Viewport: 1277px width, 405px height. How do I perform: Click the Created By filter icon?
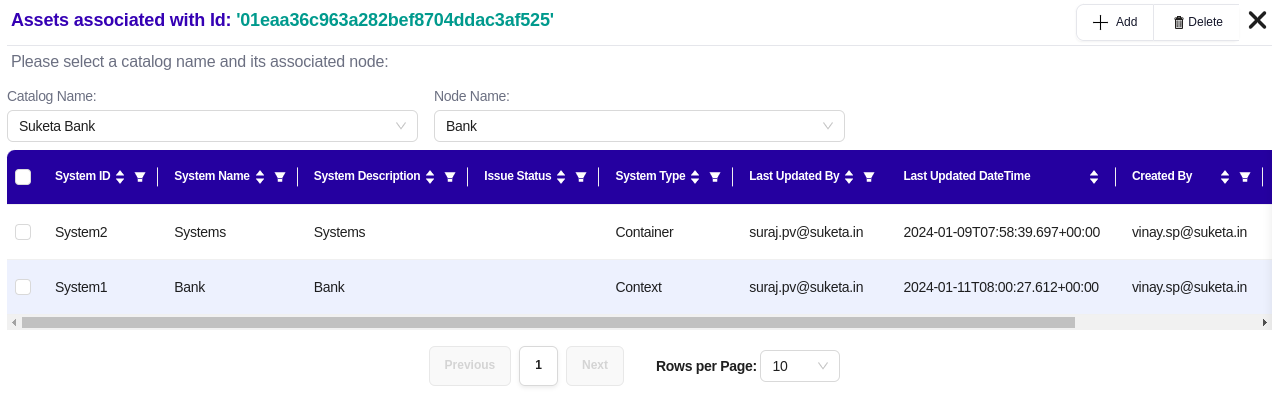pyautogui.click(x=1245, y=177)
